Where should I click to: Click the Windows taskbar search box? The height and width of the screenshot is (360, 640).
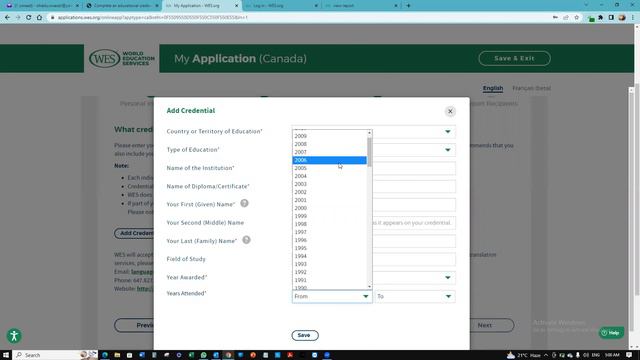point(55,355)
